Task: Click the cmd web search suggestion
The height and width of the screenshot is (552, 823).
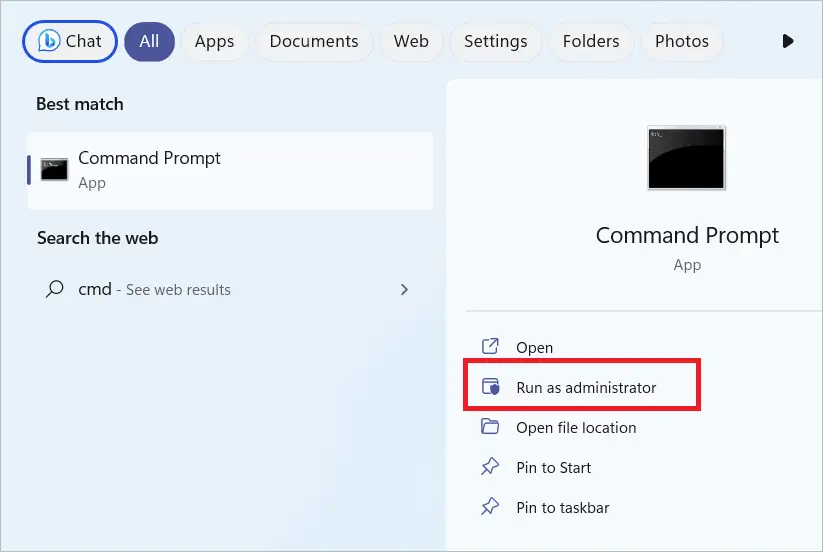Action: [230, 289]
